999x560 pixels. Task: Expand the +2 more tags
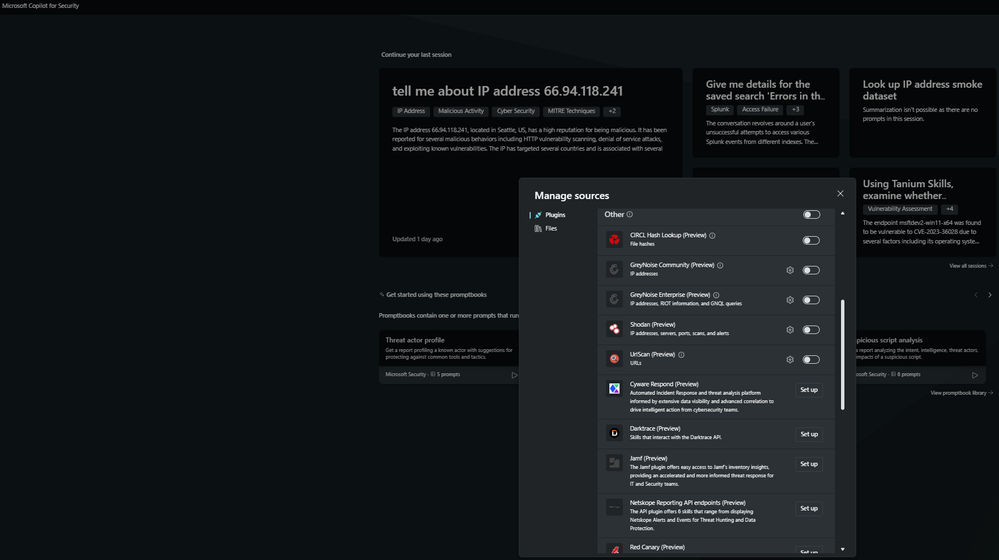coord(612,111)
